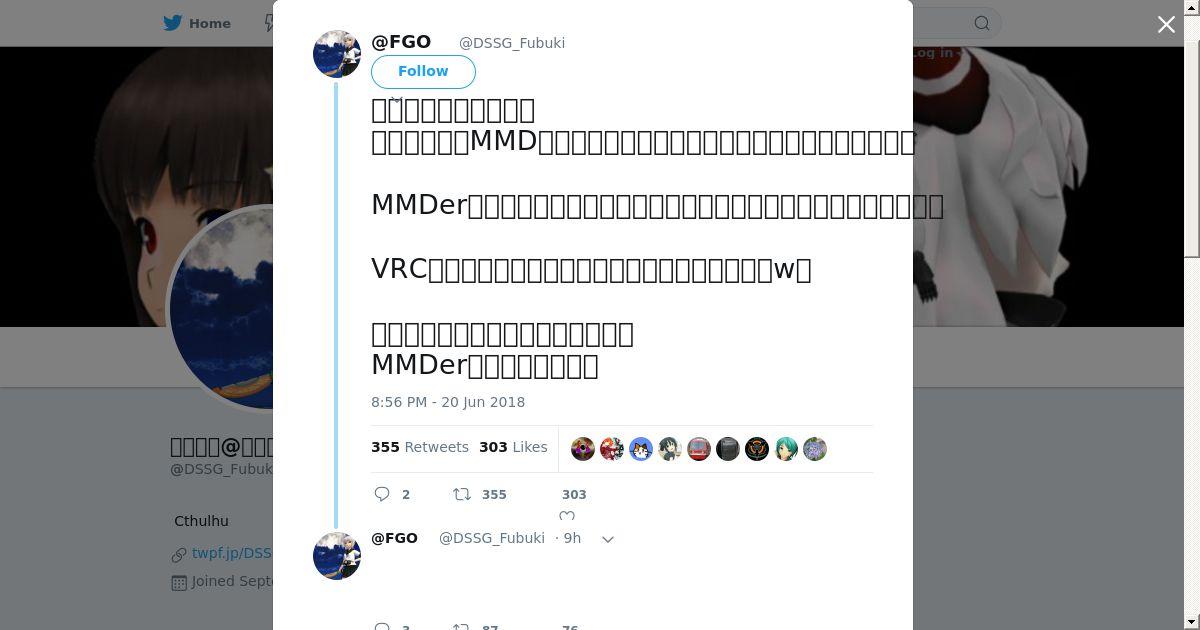Select the Home tab in top navigation
This screenshot has width=1200, height=630.
click(x=197, y=23)
